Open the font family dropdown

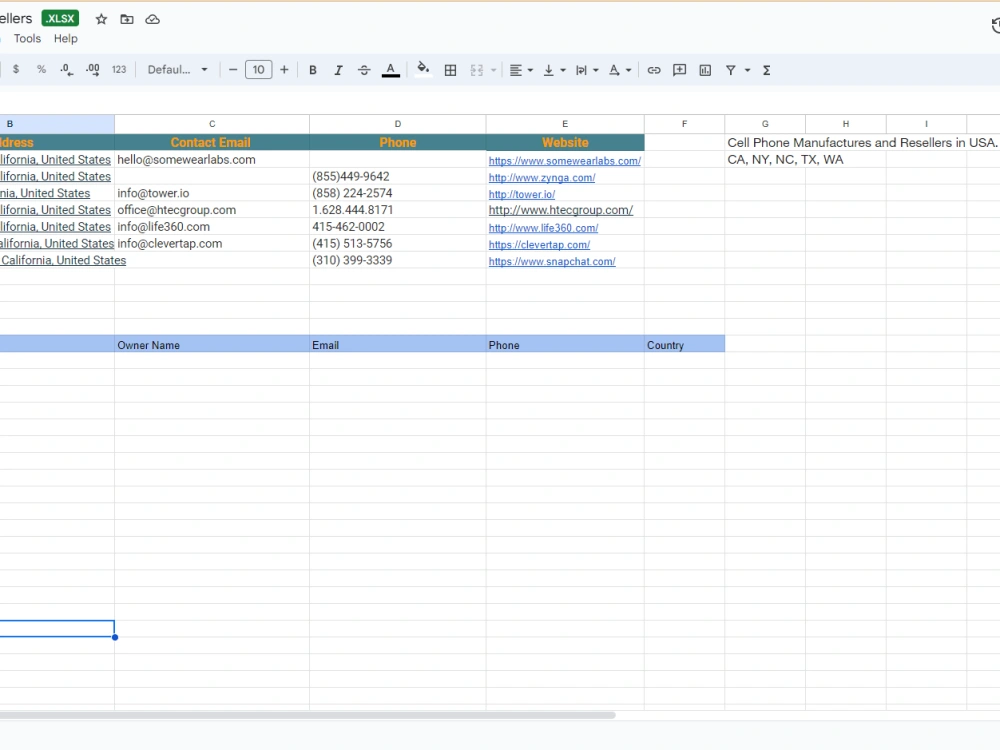pyautogui.click(x=178, y=70)
